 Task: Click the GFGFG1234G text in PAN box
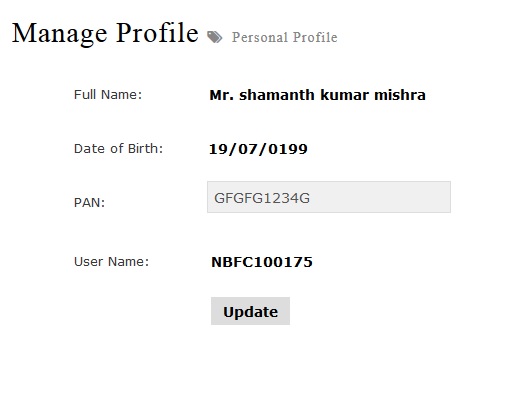(x=262, y=198)
